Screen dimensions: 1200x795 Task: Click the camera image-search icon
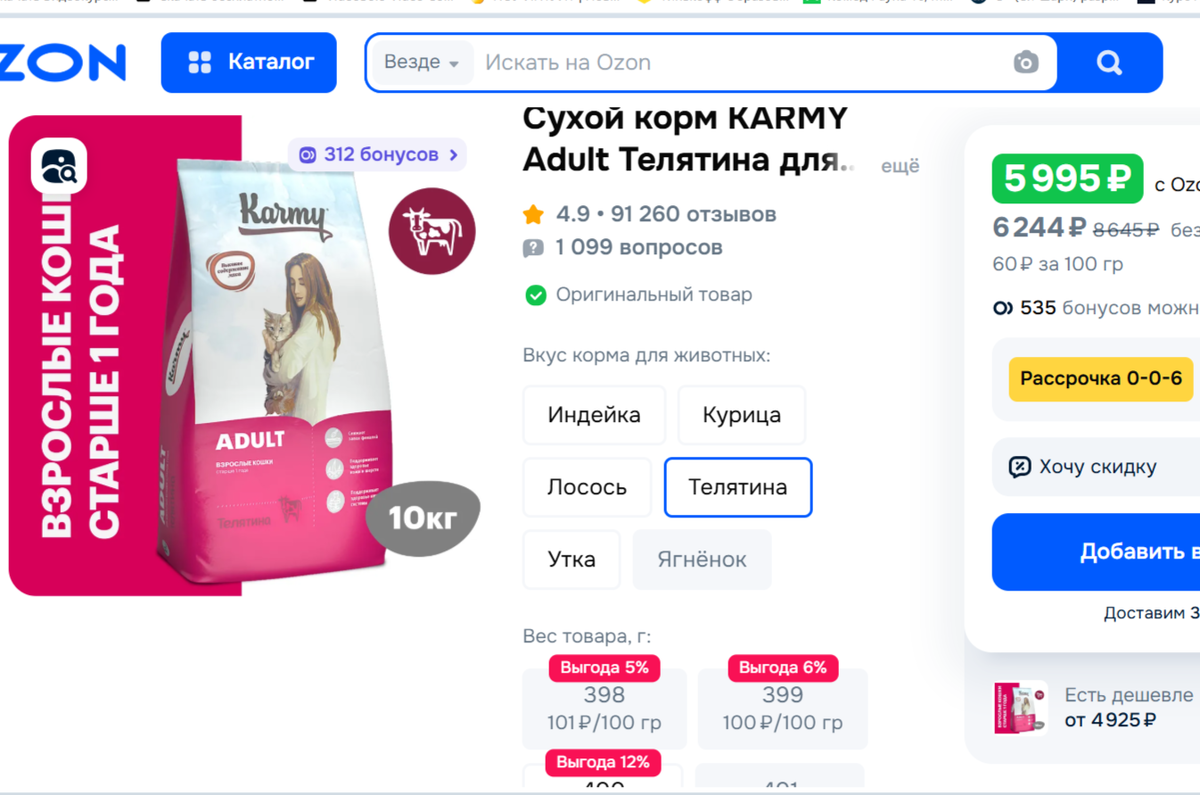[x=1026, y=63]
